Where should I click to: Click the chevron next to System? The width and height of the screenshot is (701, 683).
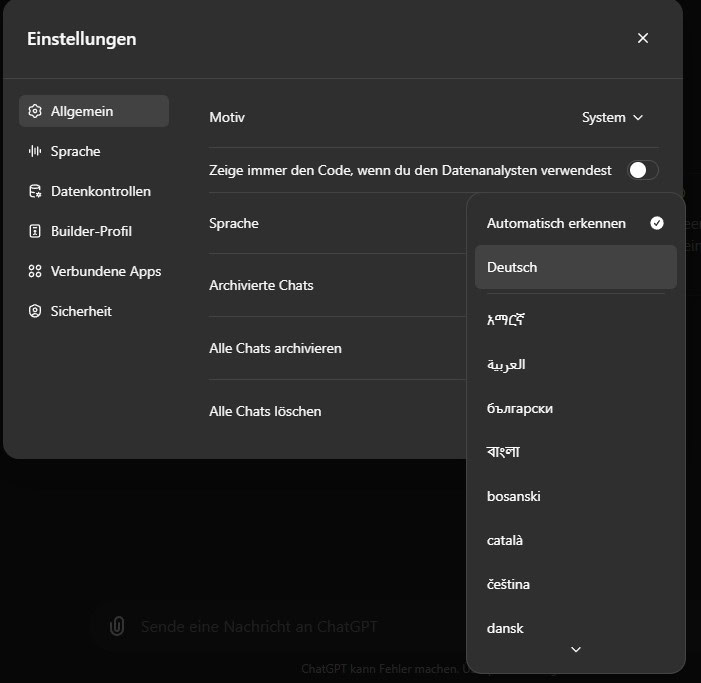[x=638, y=118]
